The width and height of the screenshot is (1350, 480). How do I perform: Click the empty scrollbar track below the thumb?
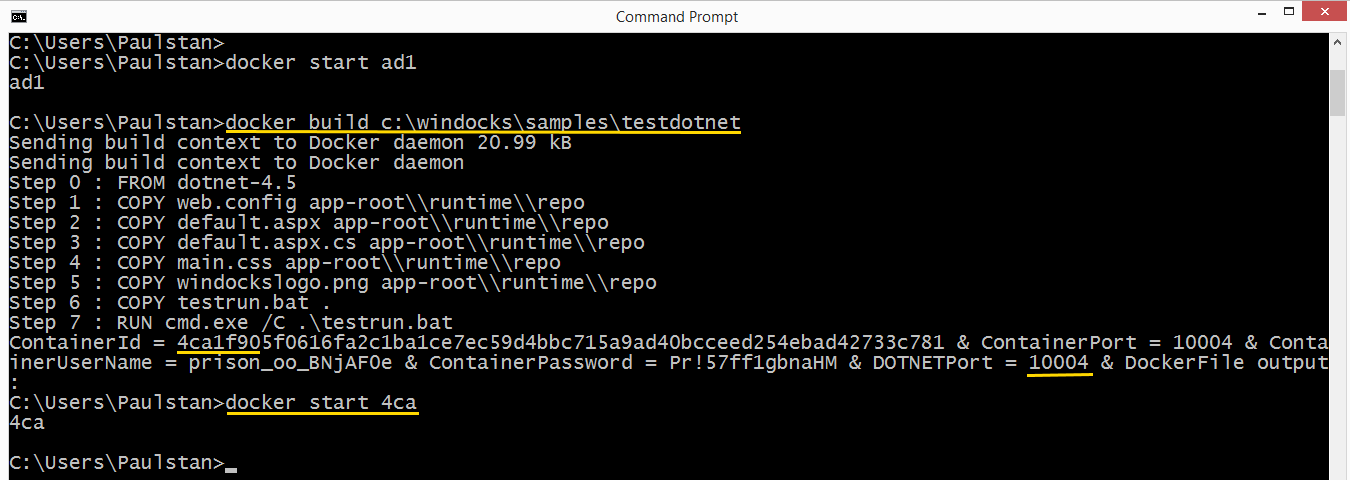point(1339,300)
